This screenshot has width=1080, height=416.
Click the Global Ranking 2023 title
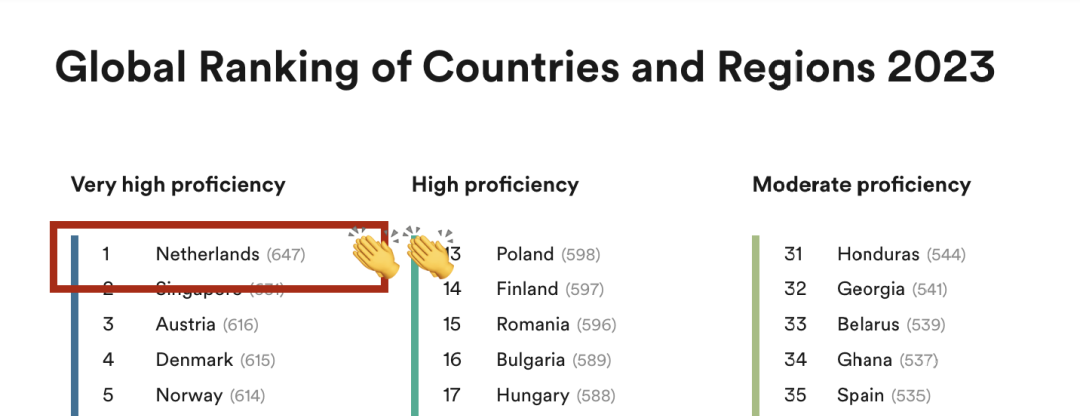[x=525, y=67]
